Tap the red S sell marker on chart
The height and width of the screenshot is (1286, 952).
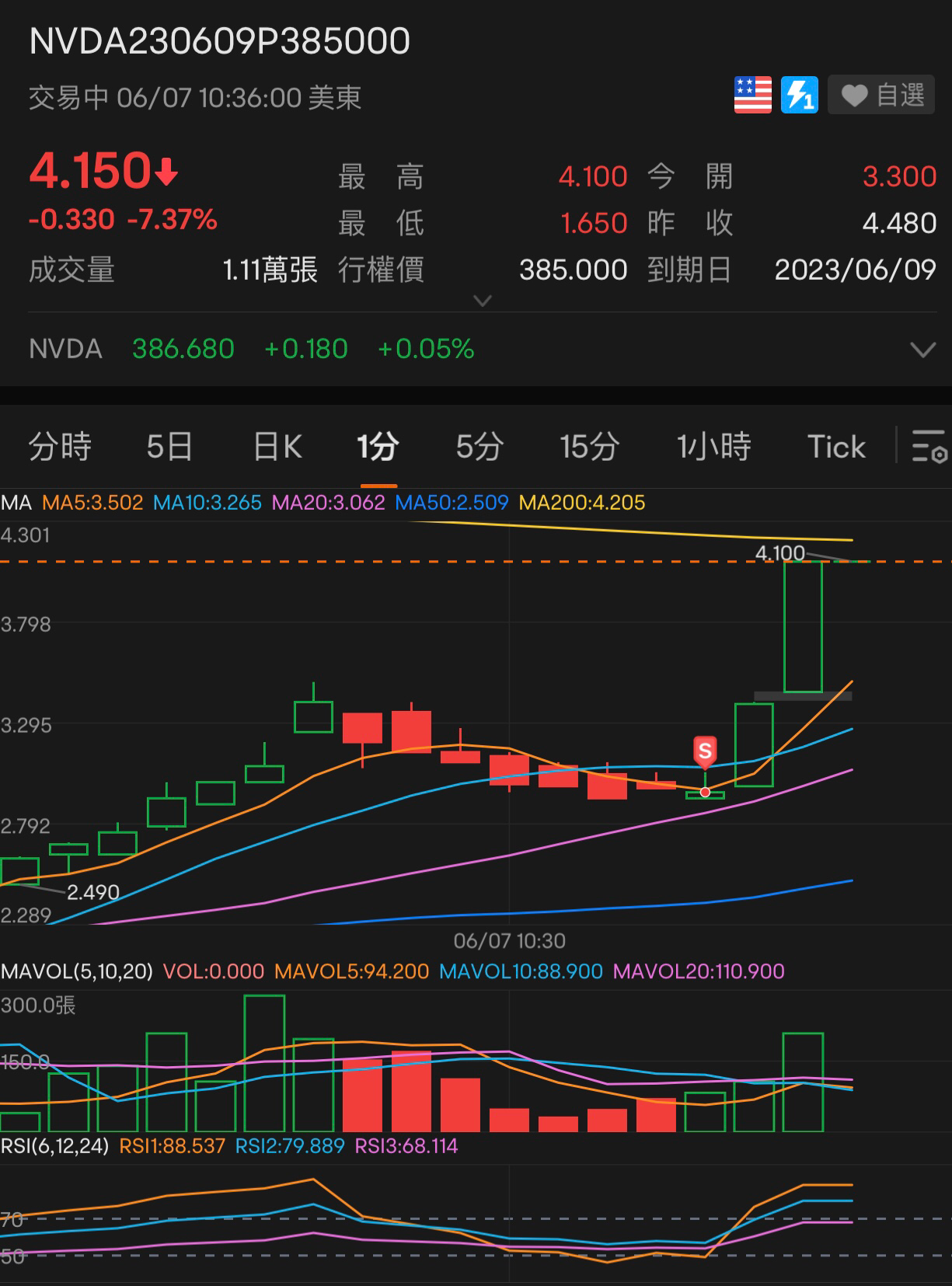[705, 751]
